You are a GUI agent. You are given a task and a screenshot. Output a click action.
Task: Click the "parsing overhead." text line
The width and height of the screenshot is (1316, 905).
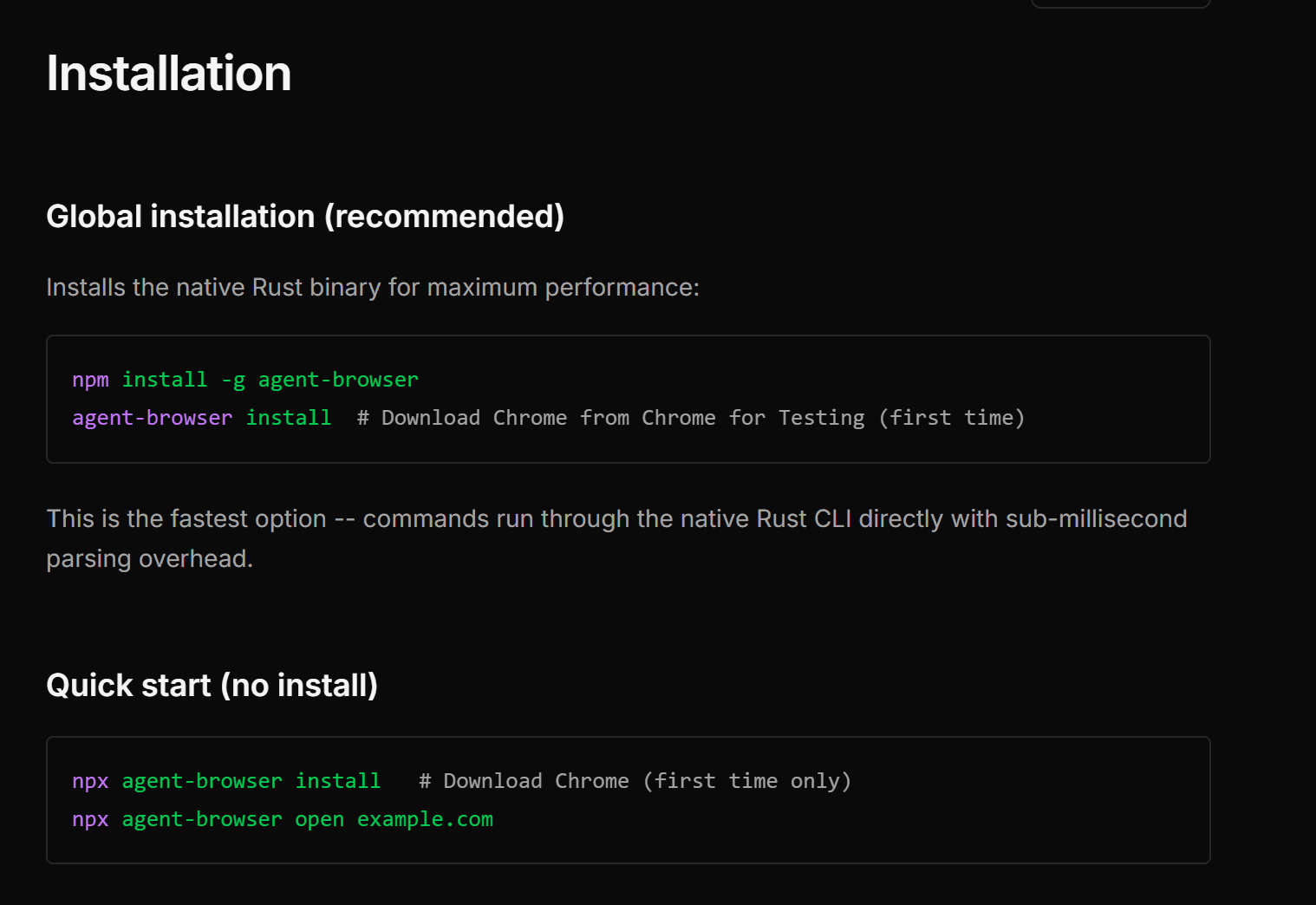coord(150,559)
